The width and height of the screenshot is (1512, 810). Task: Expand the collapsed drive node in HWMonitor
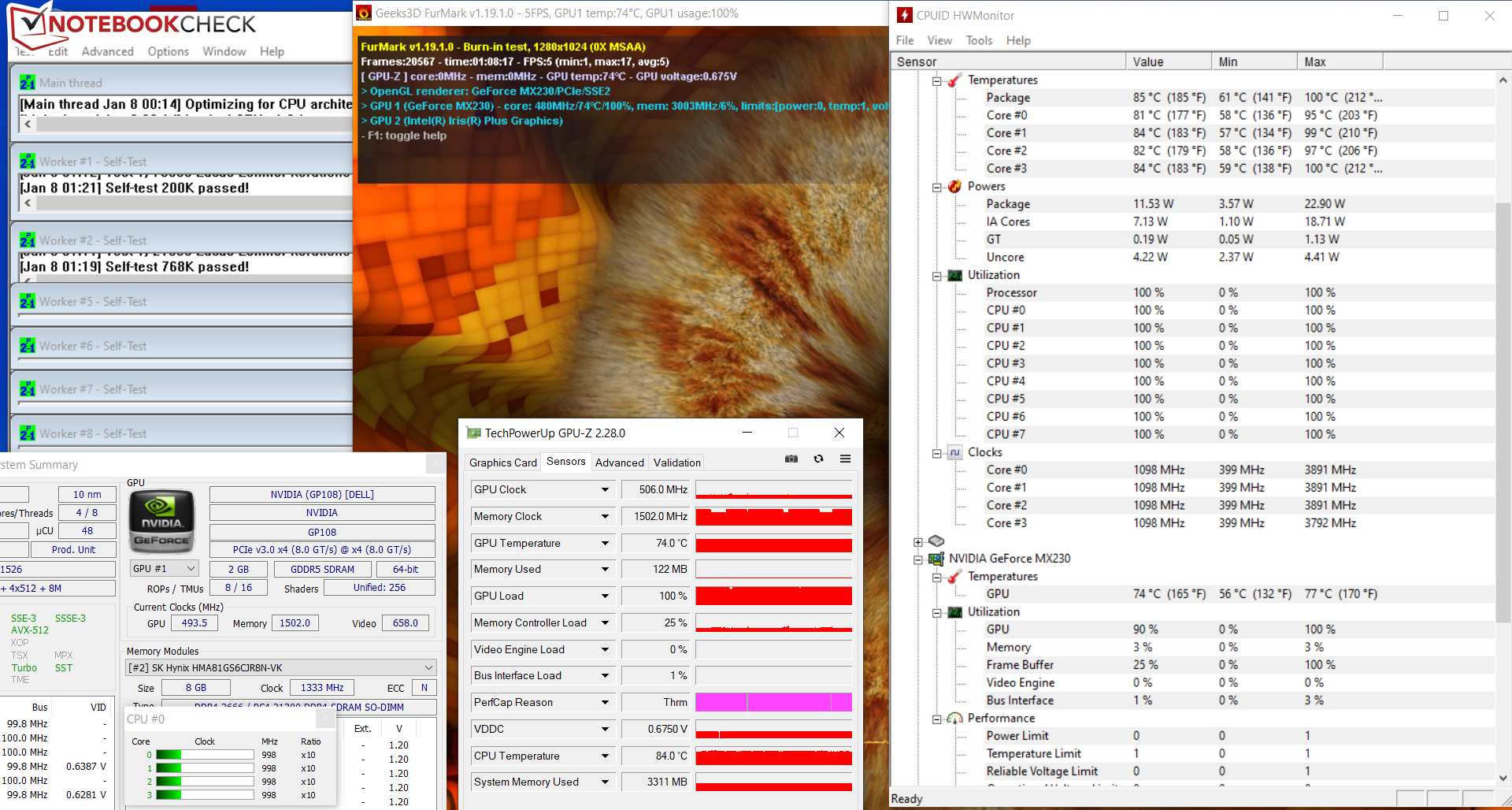[x=918, y=542]
